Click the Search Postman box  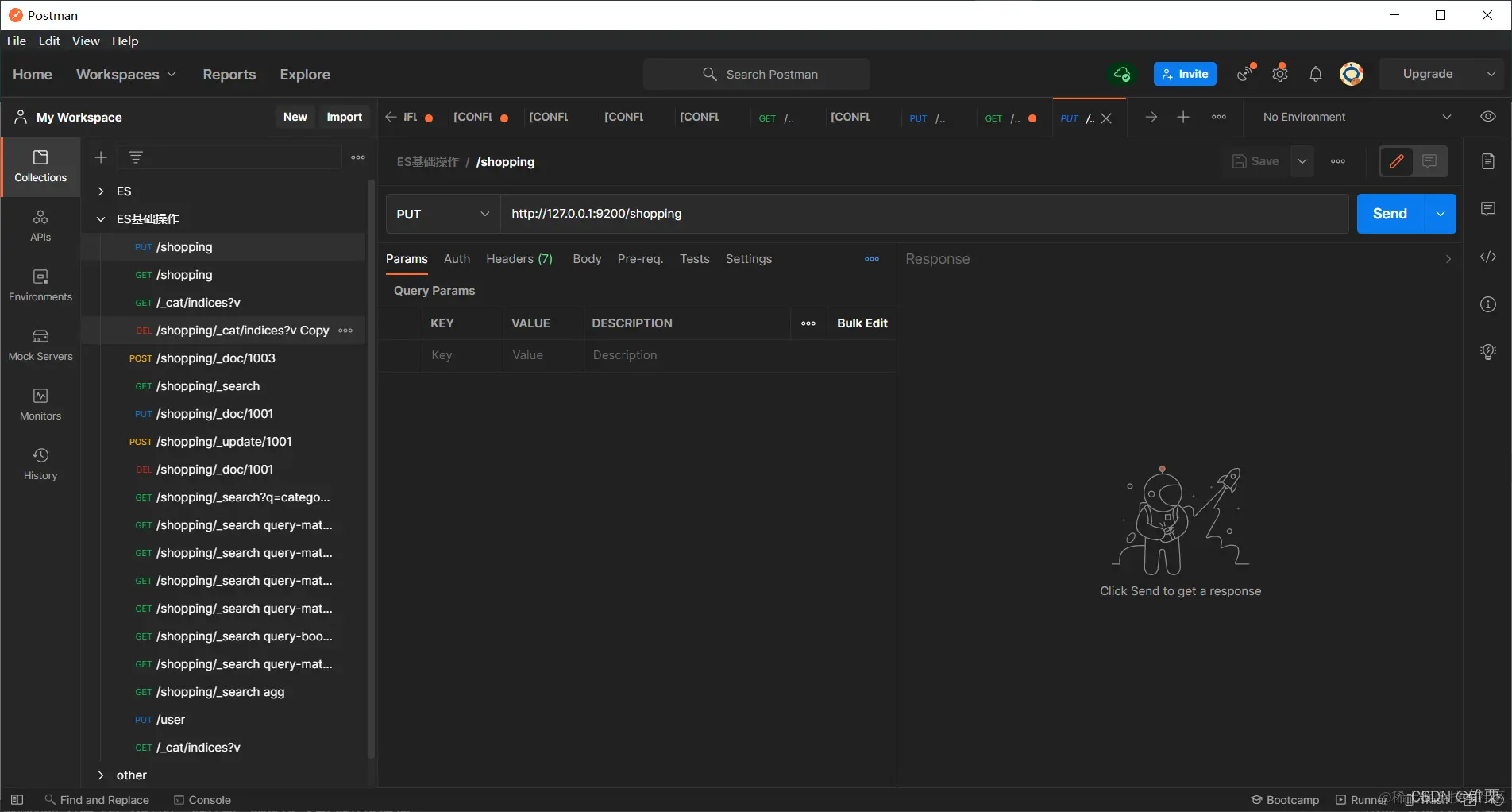(757, 74)
